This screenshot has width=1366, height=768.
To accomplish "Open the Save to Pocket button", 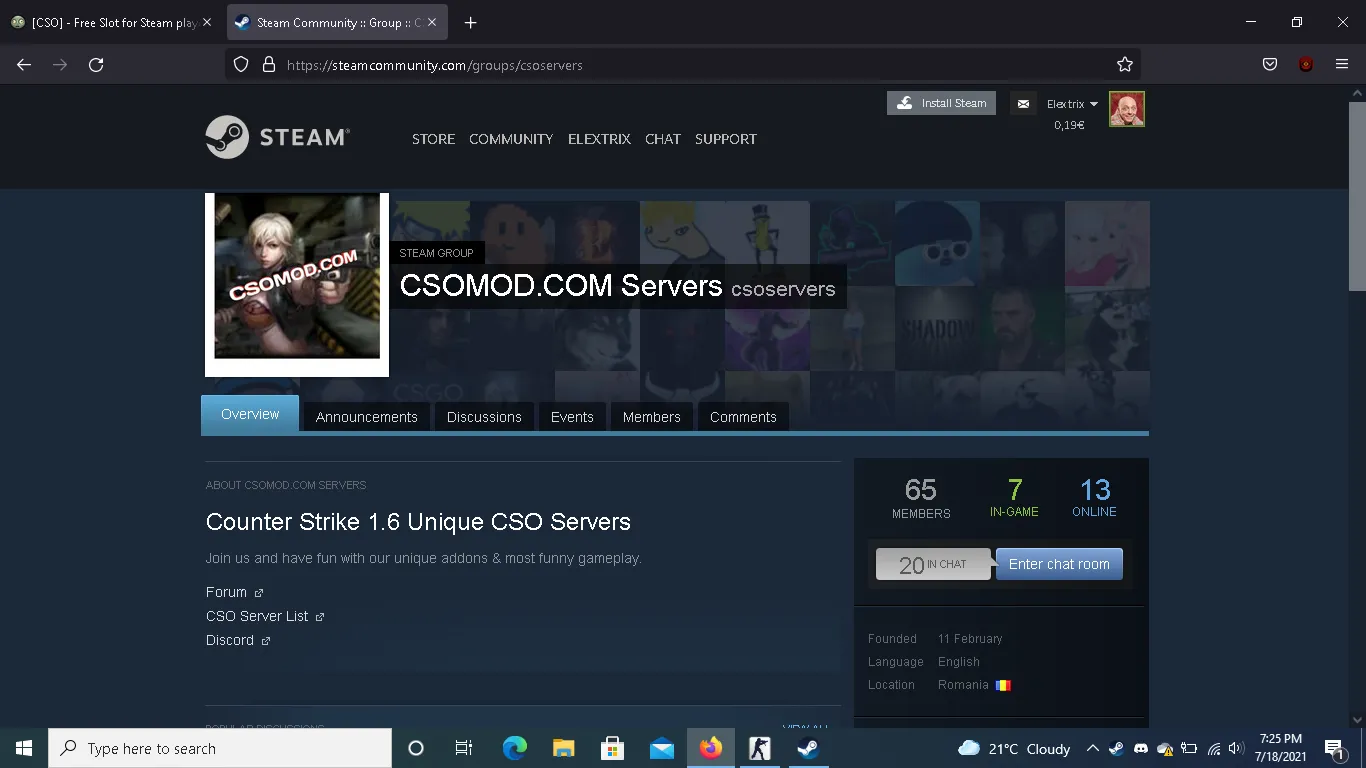I will click(1270, 65).
